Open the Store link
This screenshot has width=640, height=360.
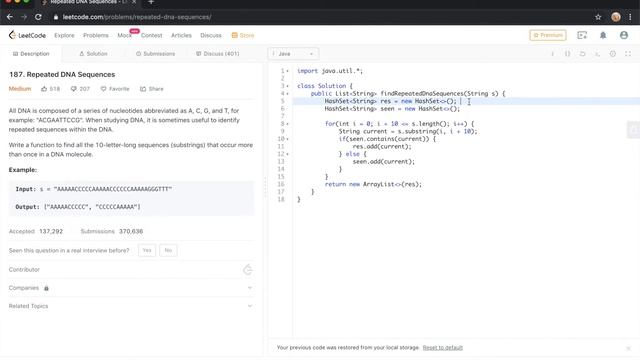[x=243, y=36]
